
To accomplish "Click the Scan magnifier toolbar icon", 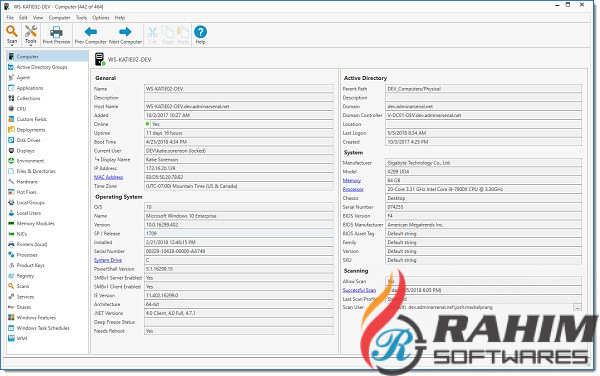I will (x=12, y=31).
